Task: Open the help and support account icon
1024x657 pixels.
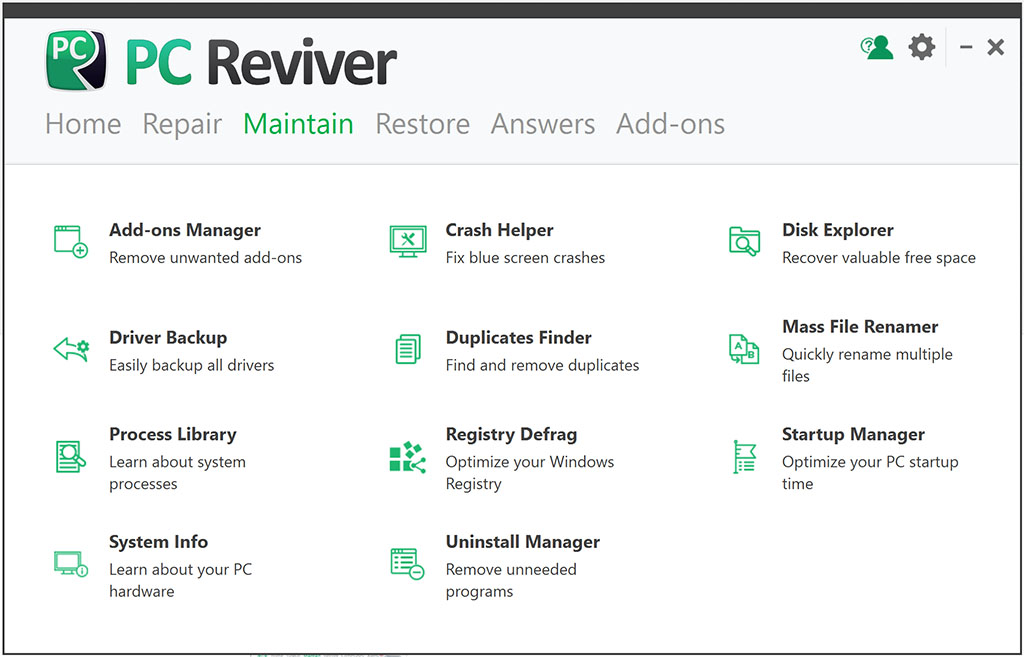Action: click(x=876, y=48)
